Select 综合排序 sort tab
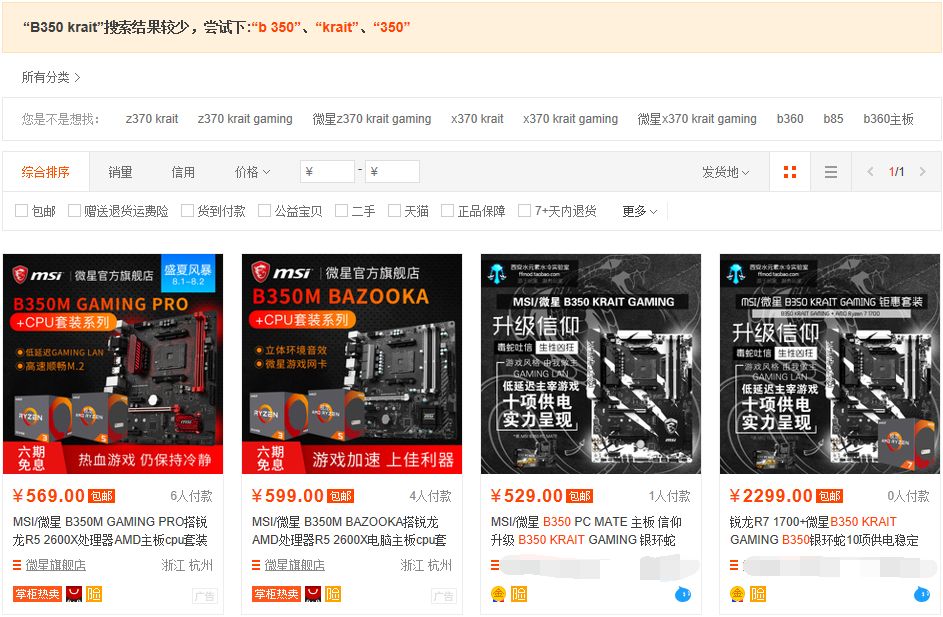943x617 pixels. tap(46, 172)
